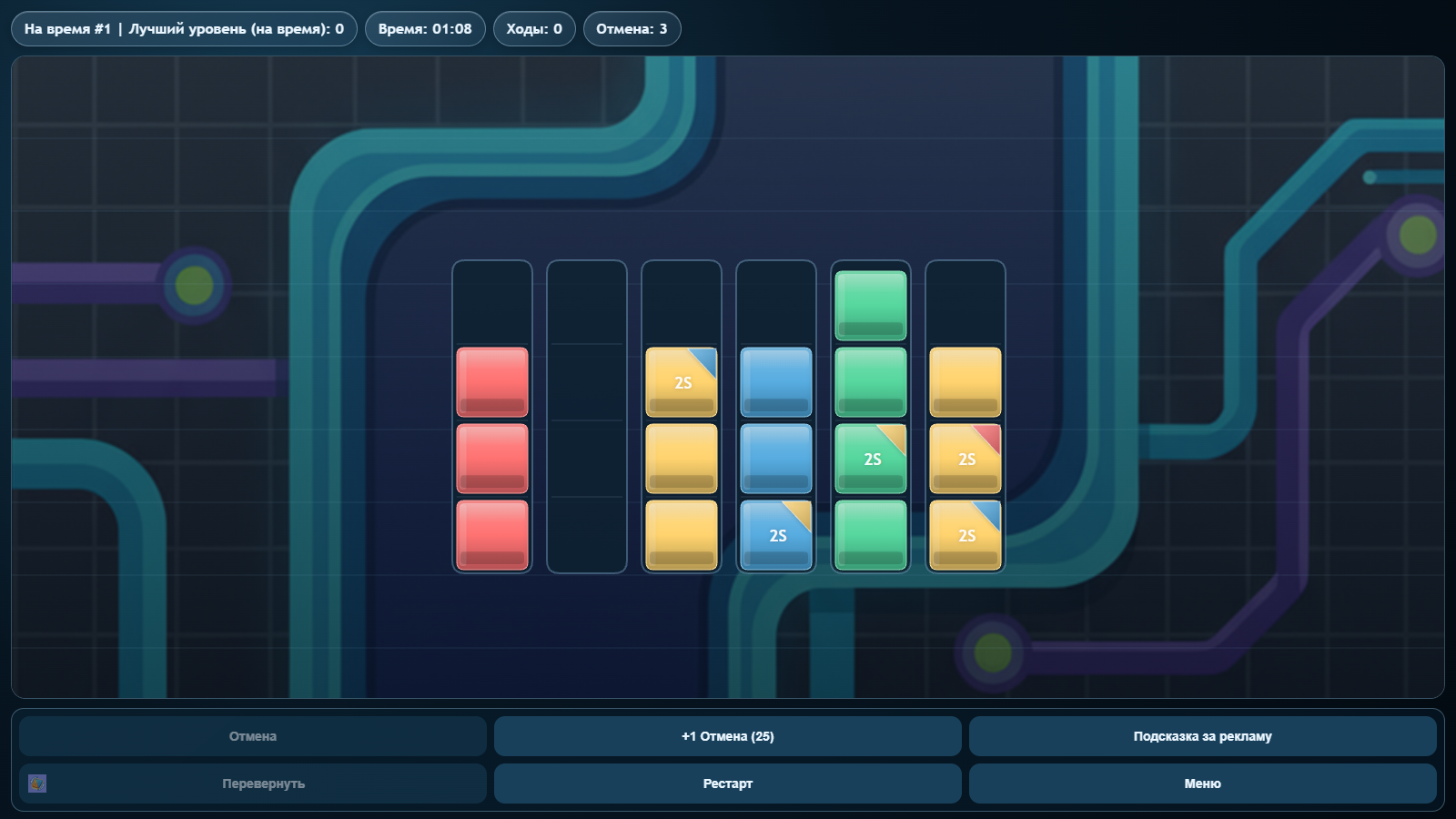Screen dimensions: 1456x819
Task: Restart the level via Рестарт
Action: 727,783
